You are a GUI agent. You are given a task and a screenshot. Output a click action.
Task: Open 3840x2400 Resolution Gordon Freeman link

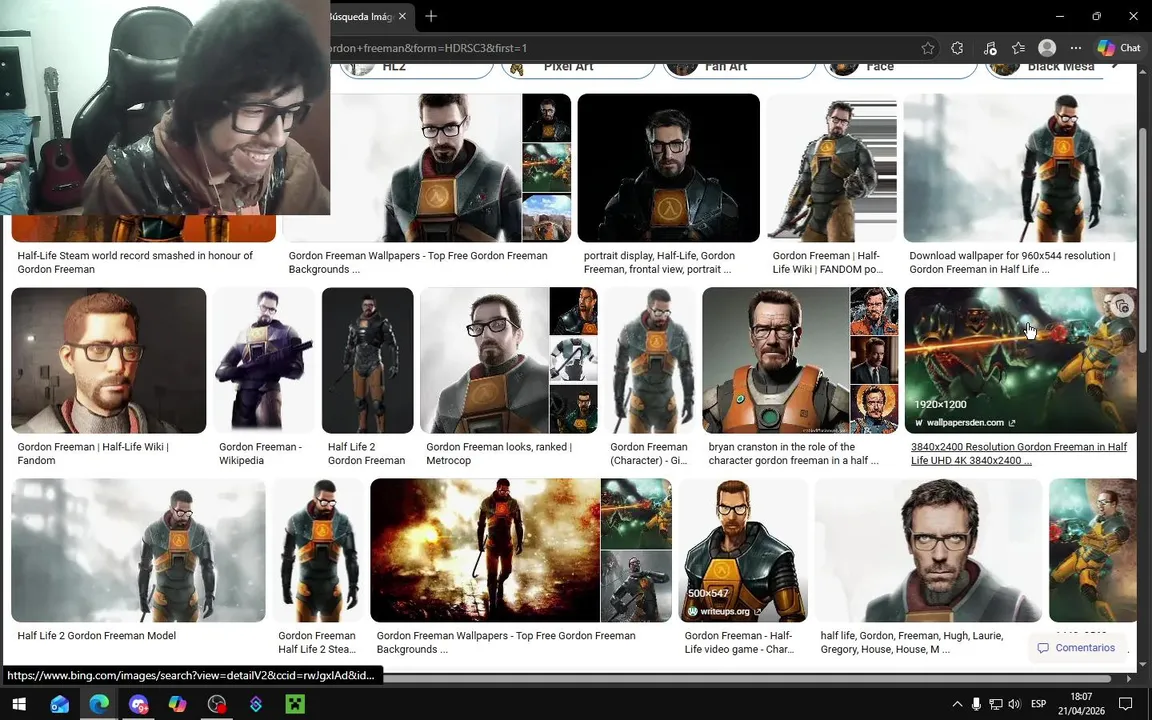coord(1019,453)
